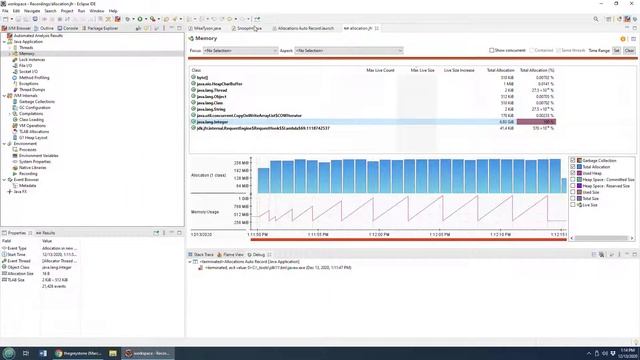The height and width of the screenshot is (360, 640).
Task: Switch to the Package Explorer tab
Action: 100,28
